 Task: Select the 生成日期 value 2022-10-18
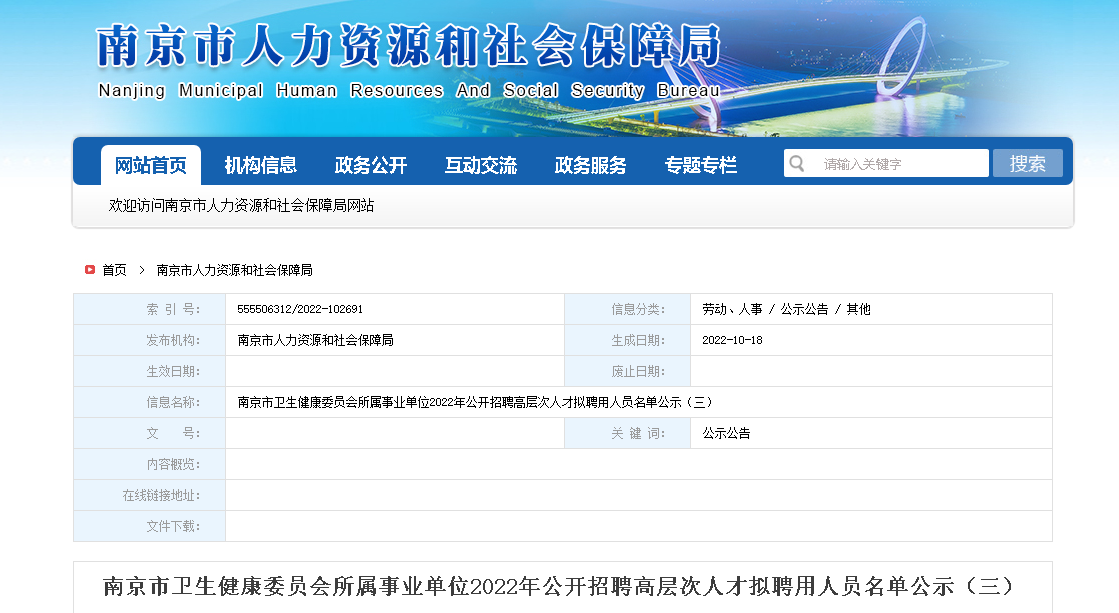(732, 340)
